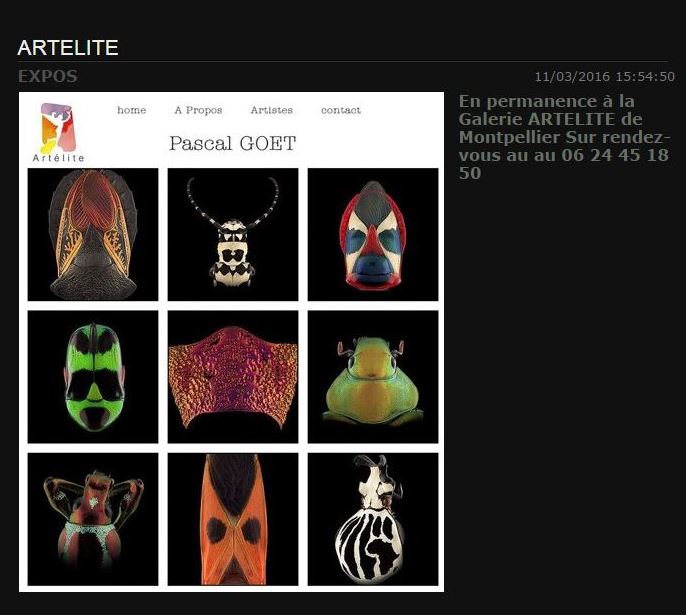Click the Artélite logo icon
The height and width of the screenshot is (615, 686).
coord(59,132)
